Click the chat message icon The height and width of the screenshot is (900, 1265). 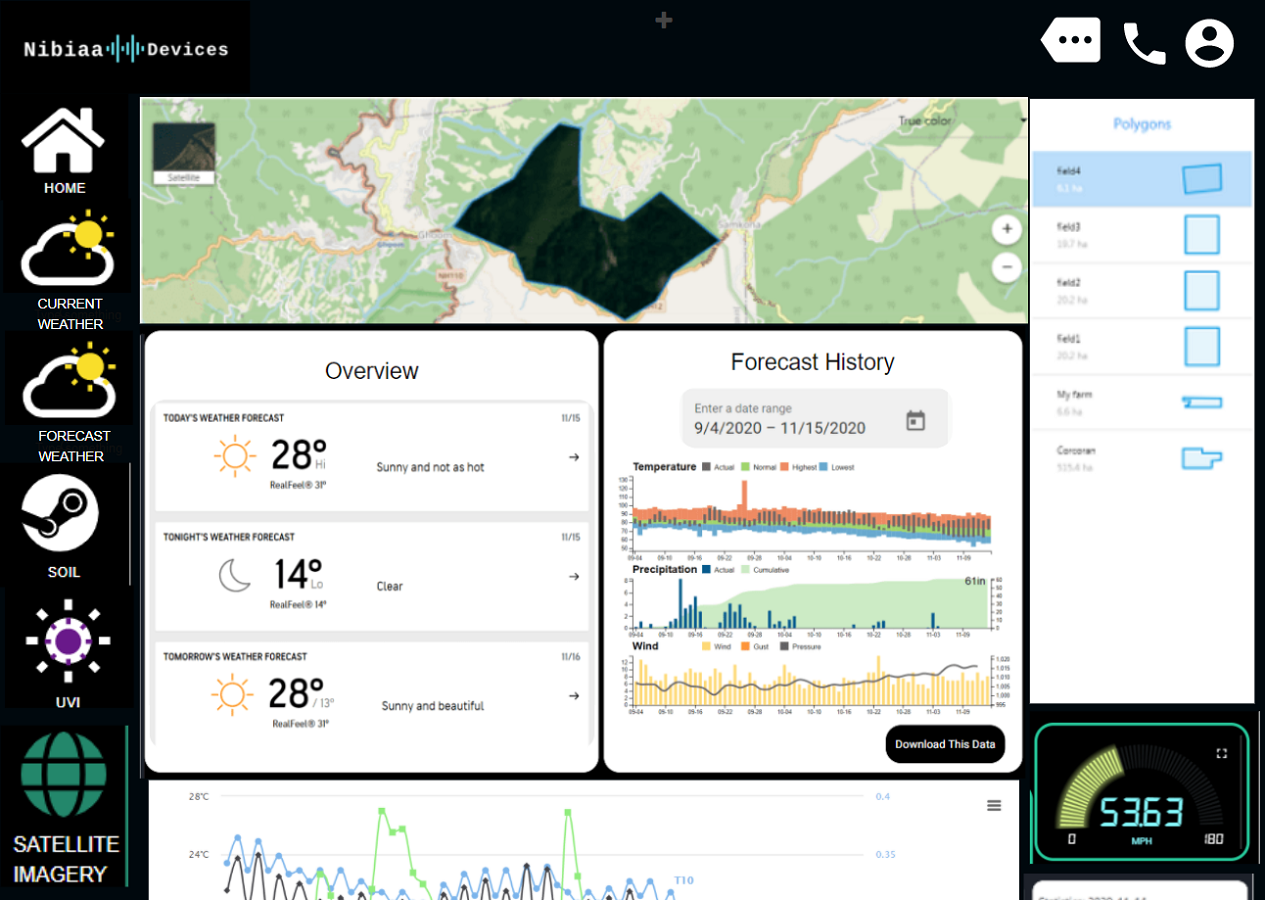pyautogui.click(x=1071, y=42)
